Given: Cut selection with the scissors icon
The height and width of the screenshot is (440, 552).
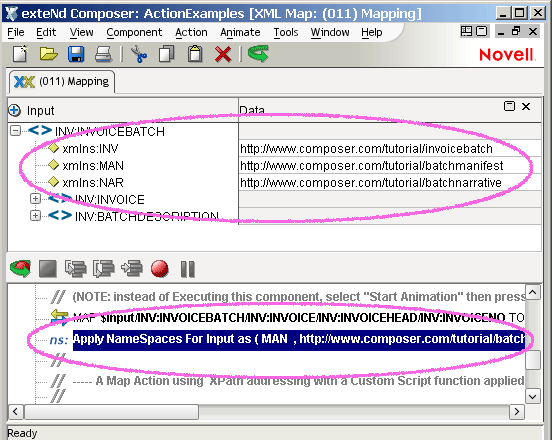Looking at the screenshot, I should 139,55.
